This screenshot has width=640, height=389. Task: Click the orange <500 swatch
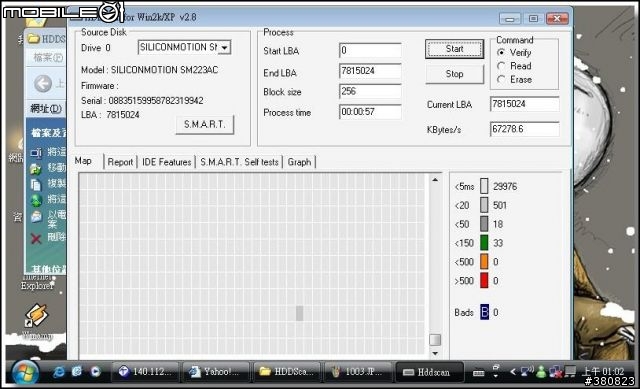click(x=484, y=261)
